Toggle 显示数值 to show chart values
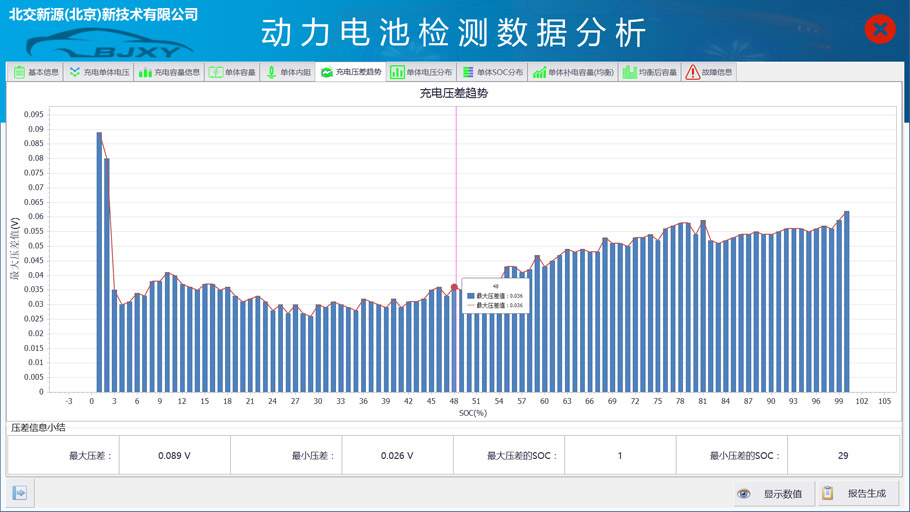Screen dimensions: 910x512 coord(771,493)
